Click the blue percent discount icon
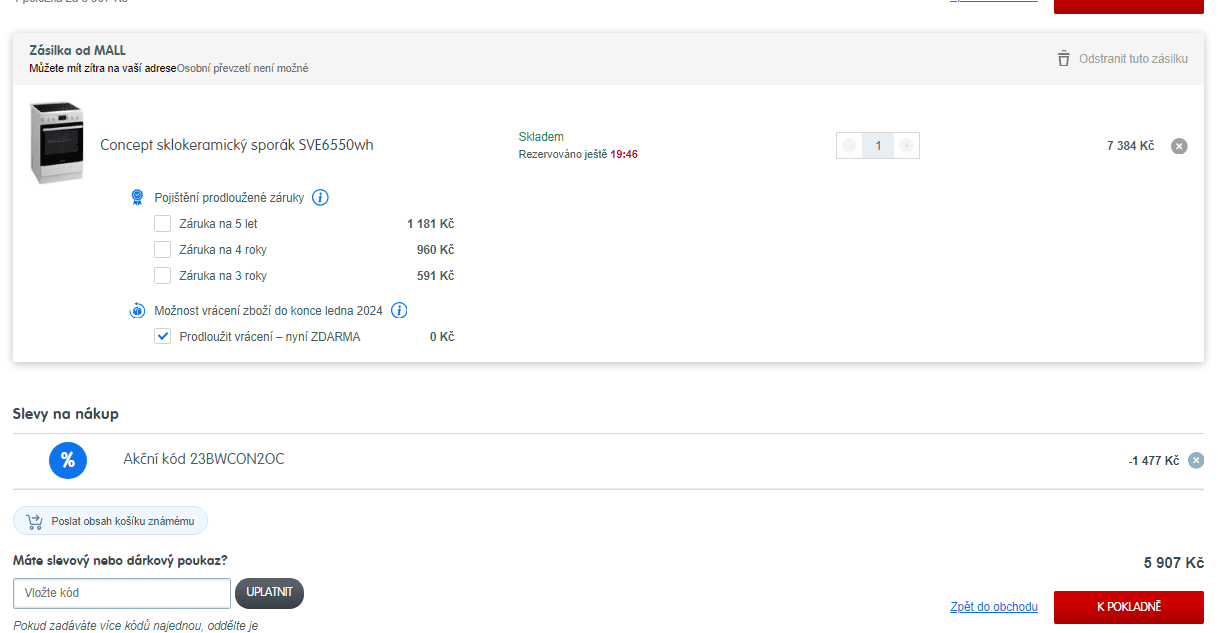Viewport: 1218px width, 633px height. 68,460
